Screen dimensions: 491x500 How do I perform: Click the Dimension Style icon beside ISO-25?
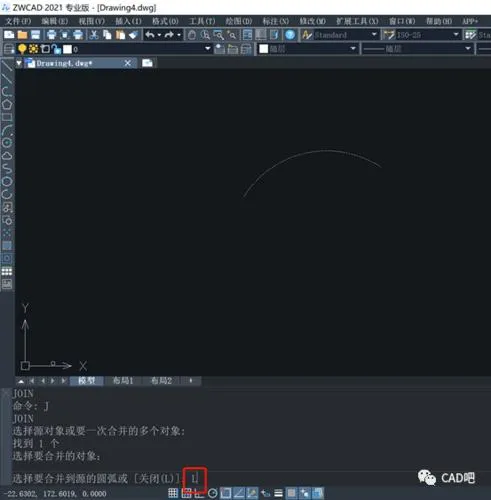[389, 35]
